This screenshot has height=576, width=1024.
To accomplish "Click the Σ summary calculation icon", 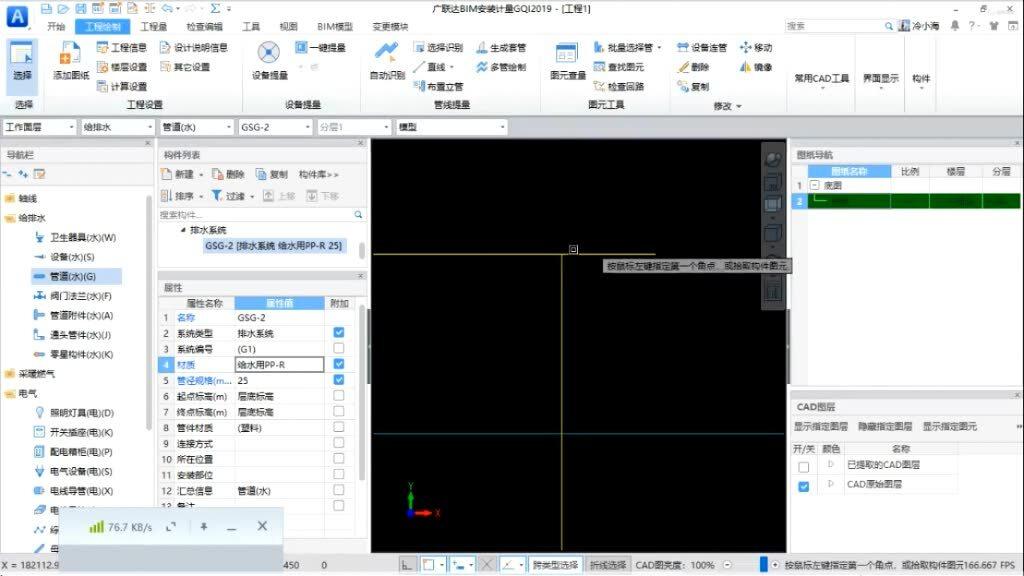I will (215, 9).
